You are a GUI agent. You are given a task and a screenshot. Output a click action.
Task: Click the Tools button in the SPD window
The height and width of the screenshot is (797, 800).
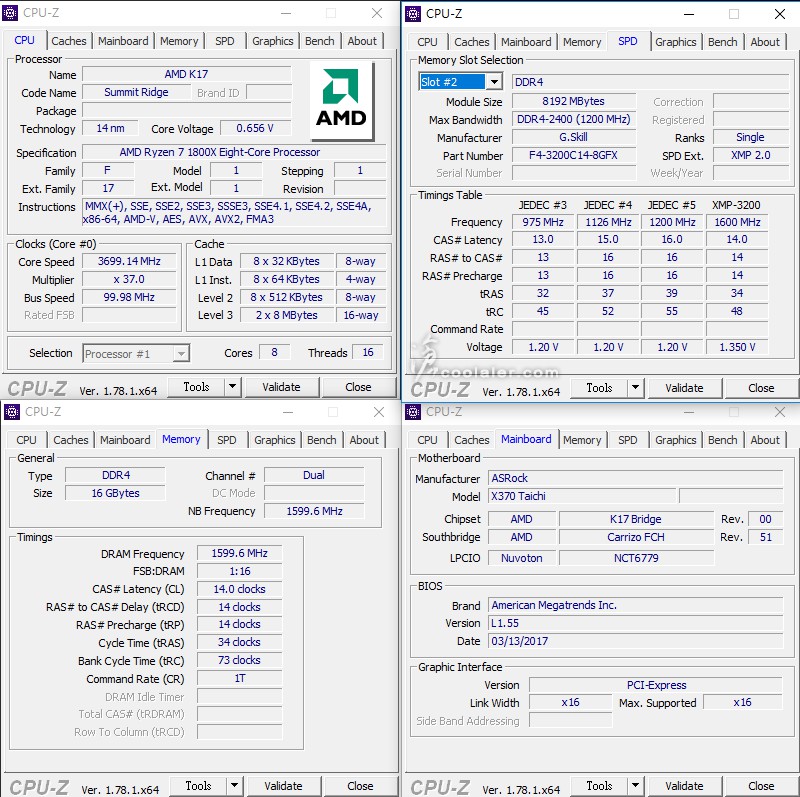coord(599,388)
